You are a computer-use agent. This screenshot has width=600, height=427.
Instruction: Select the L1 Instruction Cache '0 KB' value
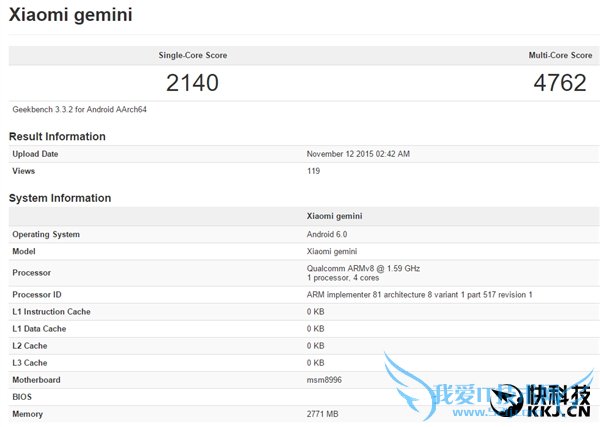(x=315, y=312)
